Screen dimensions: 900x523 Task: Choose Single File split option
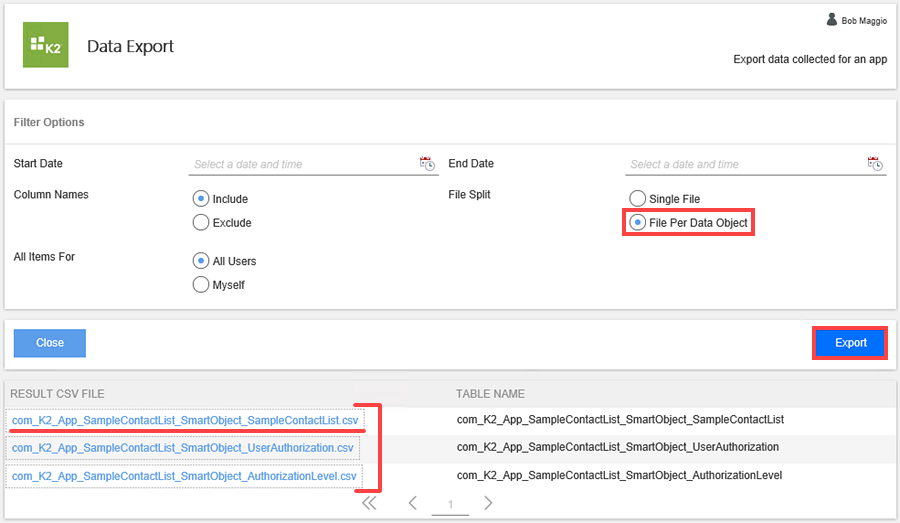pyautogui.click(x=637, y=198)
